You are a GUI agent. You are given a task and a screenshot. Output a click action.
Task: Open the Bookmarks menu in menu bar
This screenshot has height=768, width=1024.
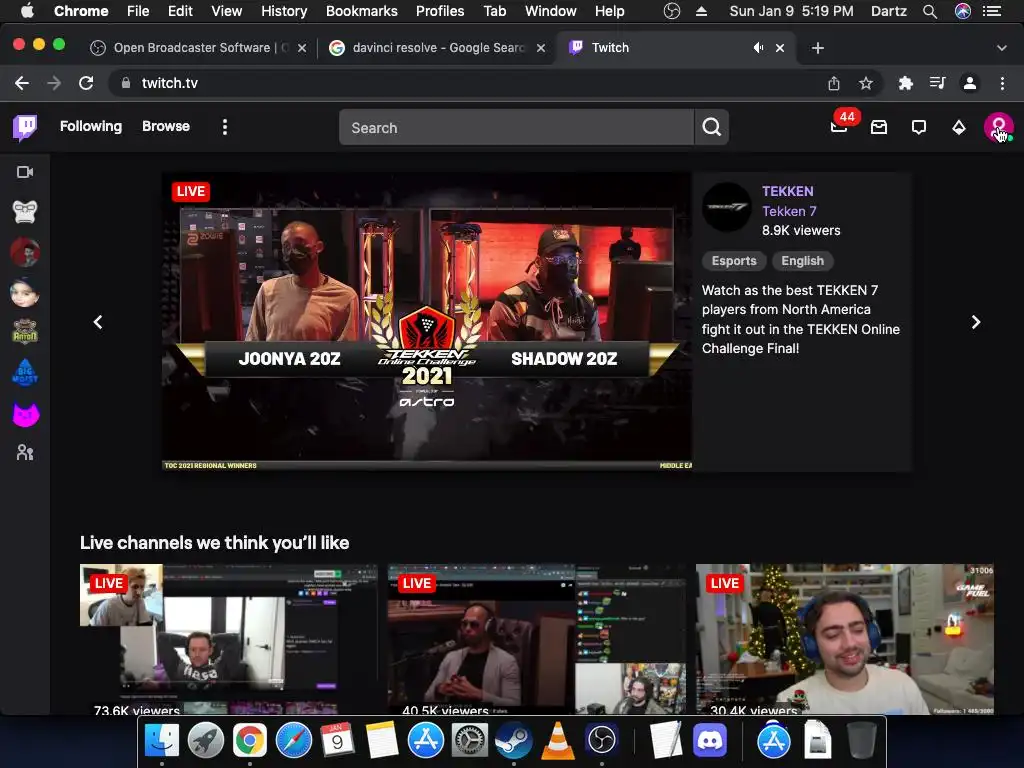[x=362, y=11]
